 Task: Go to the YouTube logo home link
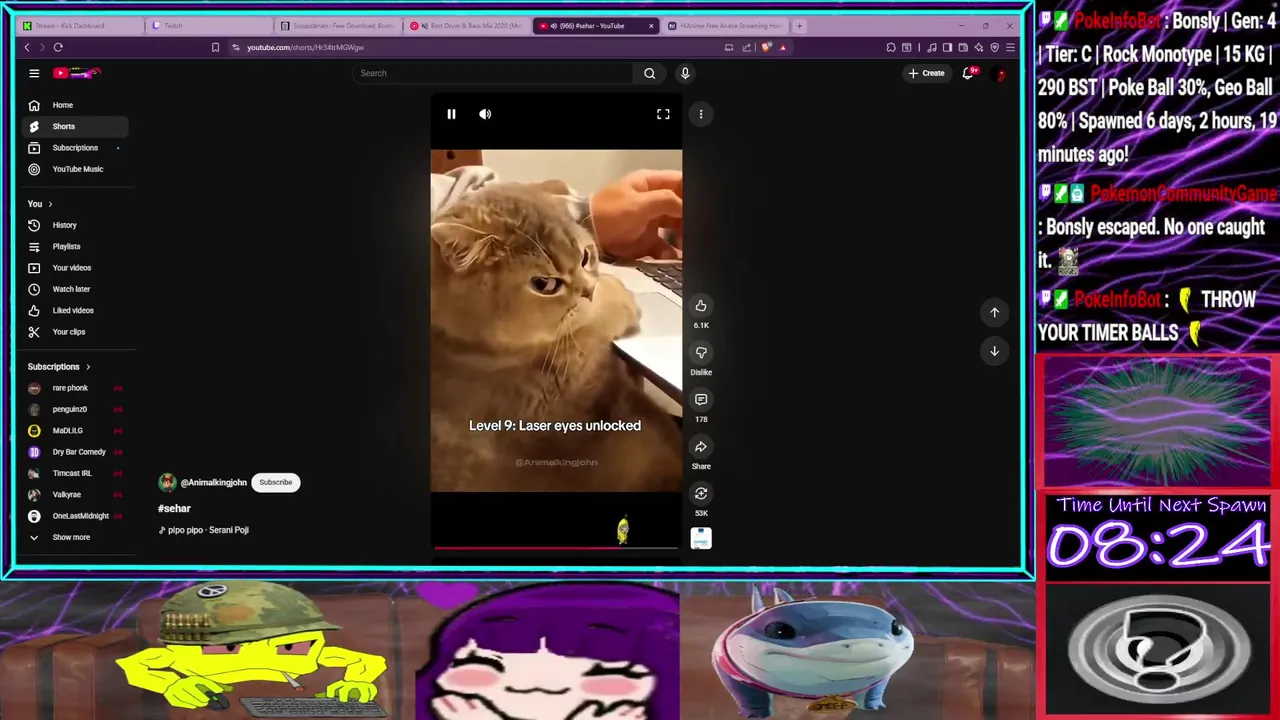77,73
